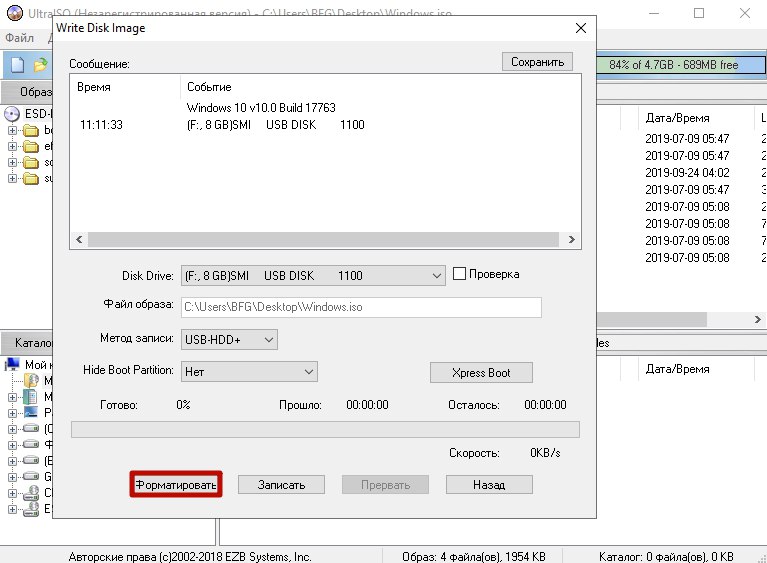Select the Мой компьютер tree root label
This screenshot has height=563, width=767.
[39, 364]
